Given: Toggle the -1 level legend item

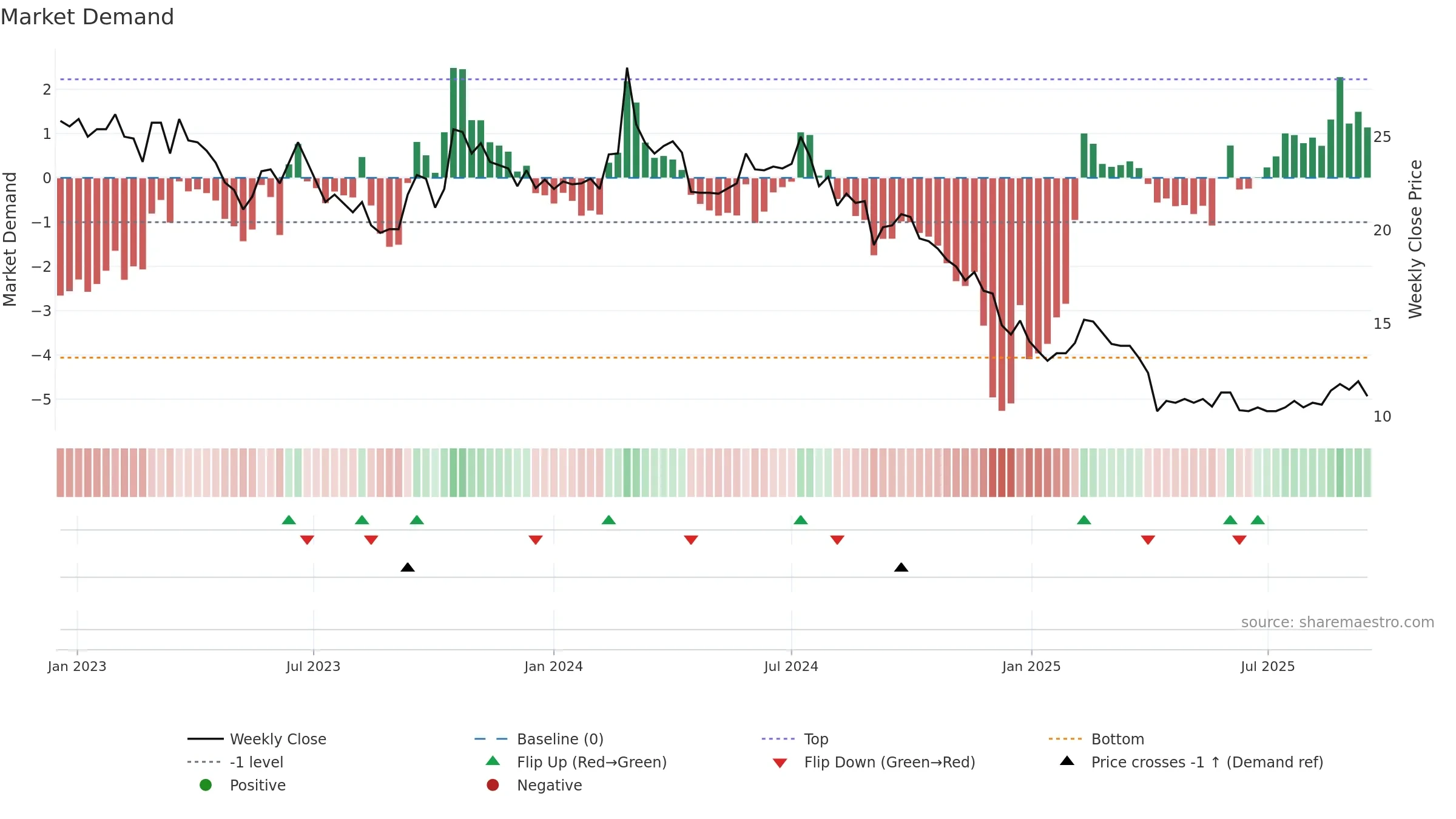Looking at the screenshot, I should pos(235,762).
